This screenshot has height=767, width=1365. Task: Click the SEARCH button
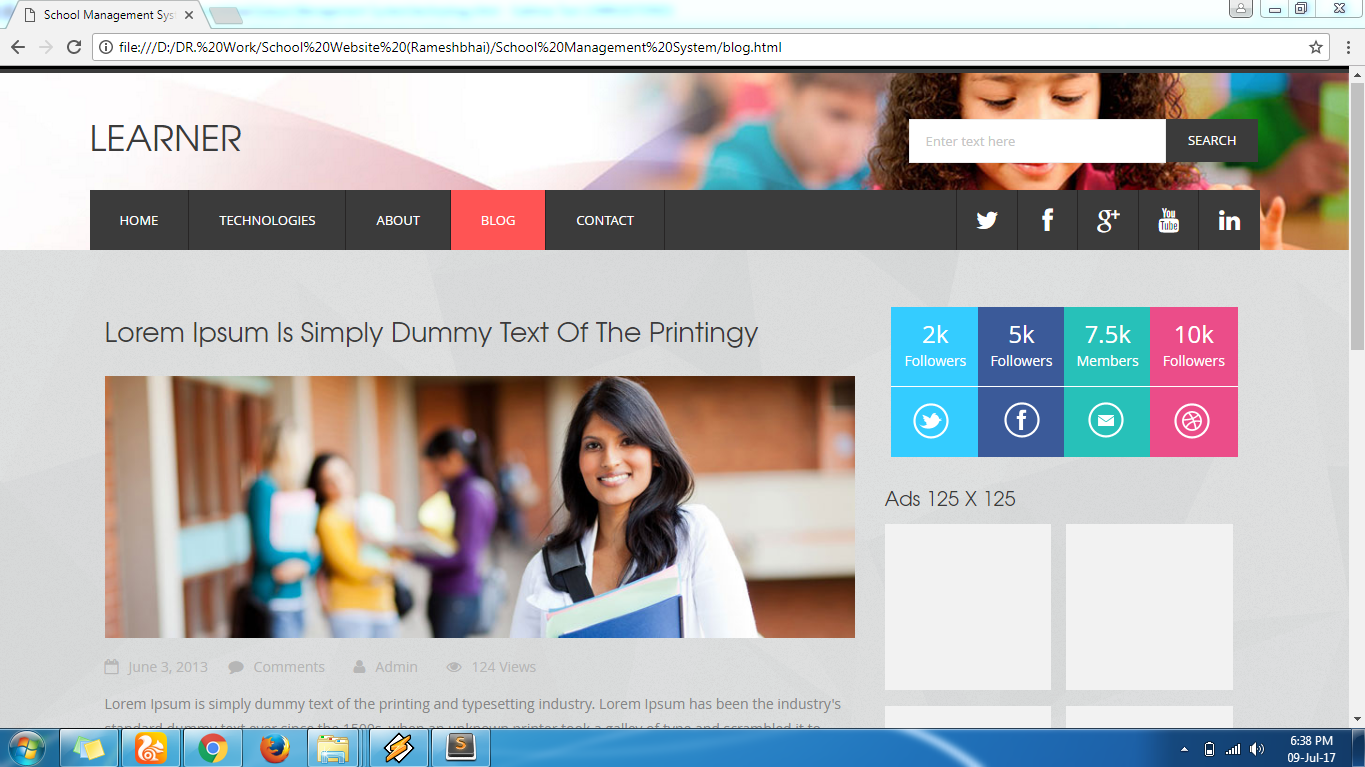[x=1212, y=141]
